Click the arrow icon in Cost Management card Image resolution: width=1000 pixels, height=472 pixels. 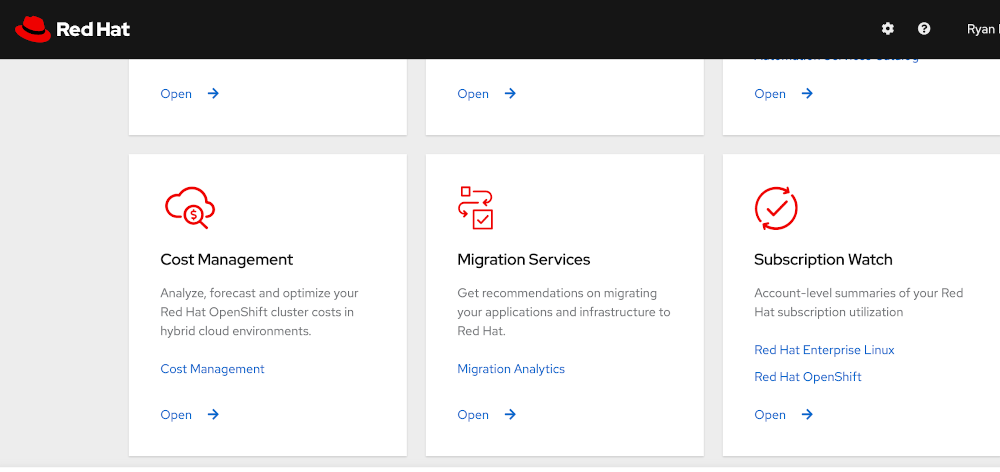214,415
